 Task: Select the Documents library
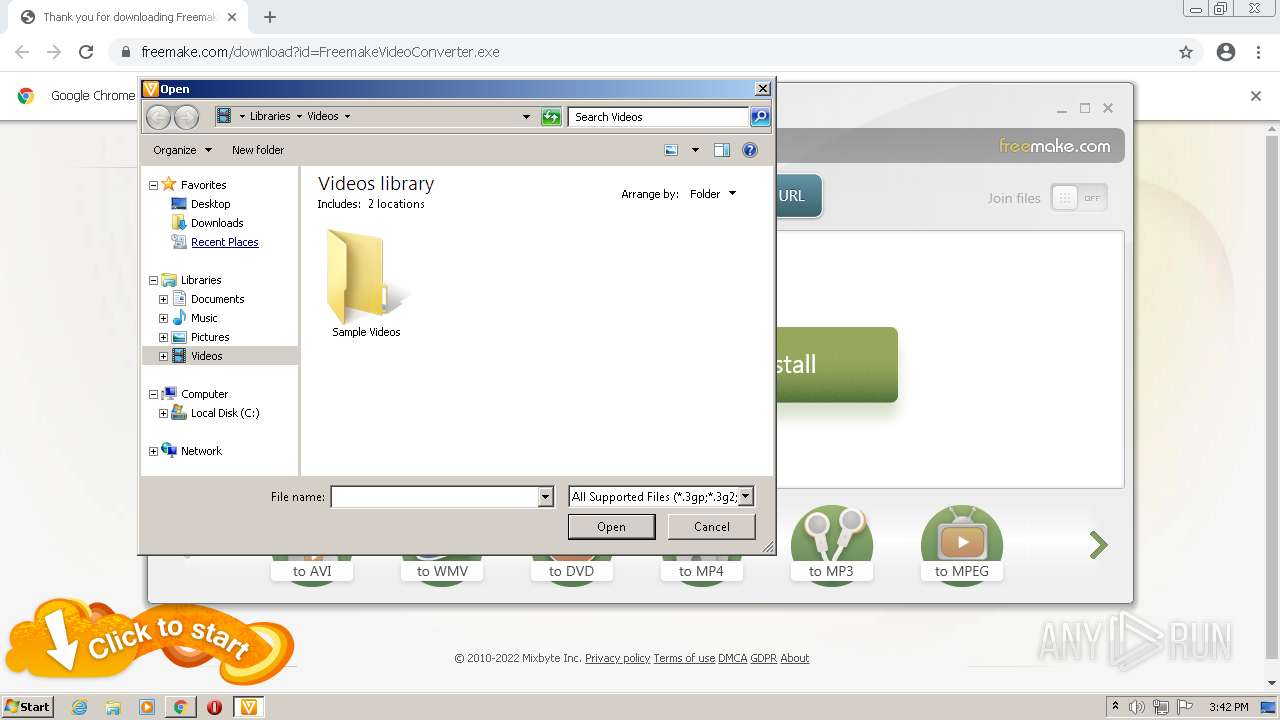(x=217, y=299)
